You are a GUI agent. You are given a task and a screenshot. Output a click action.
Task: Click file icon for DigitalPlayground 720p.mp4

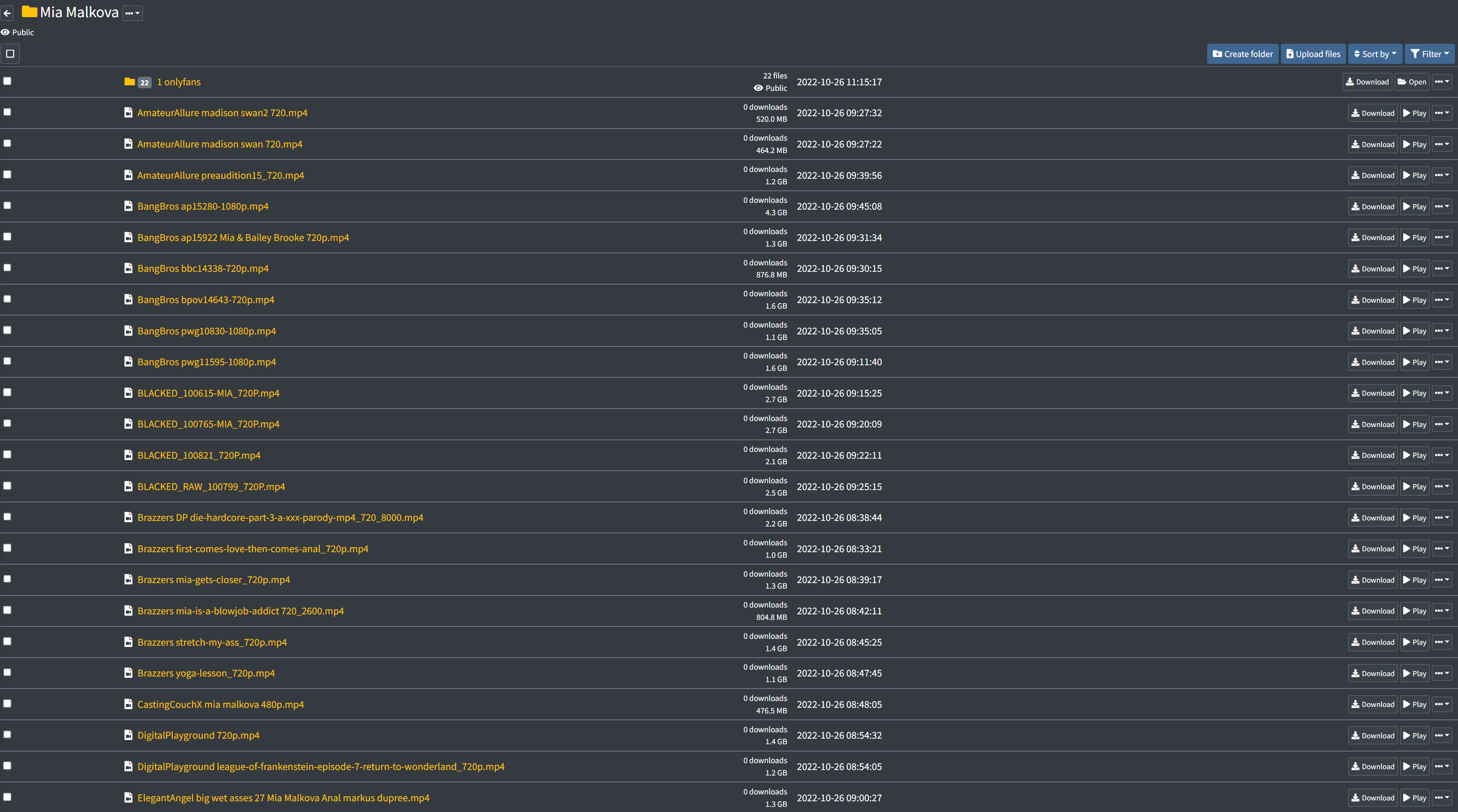coord(129,736)
